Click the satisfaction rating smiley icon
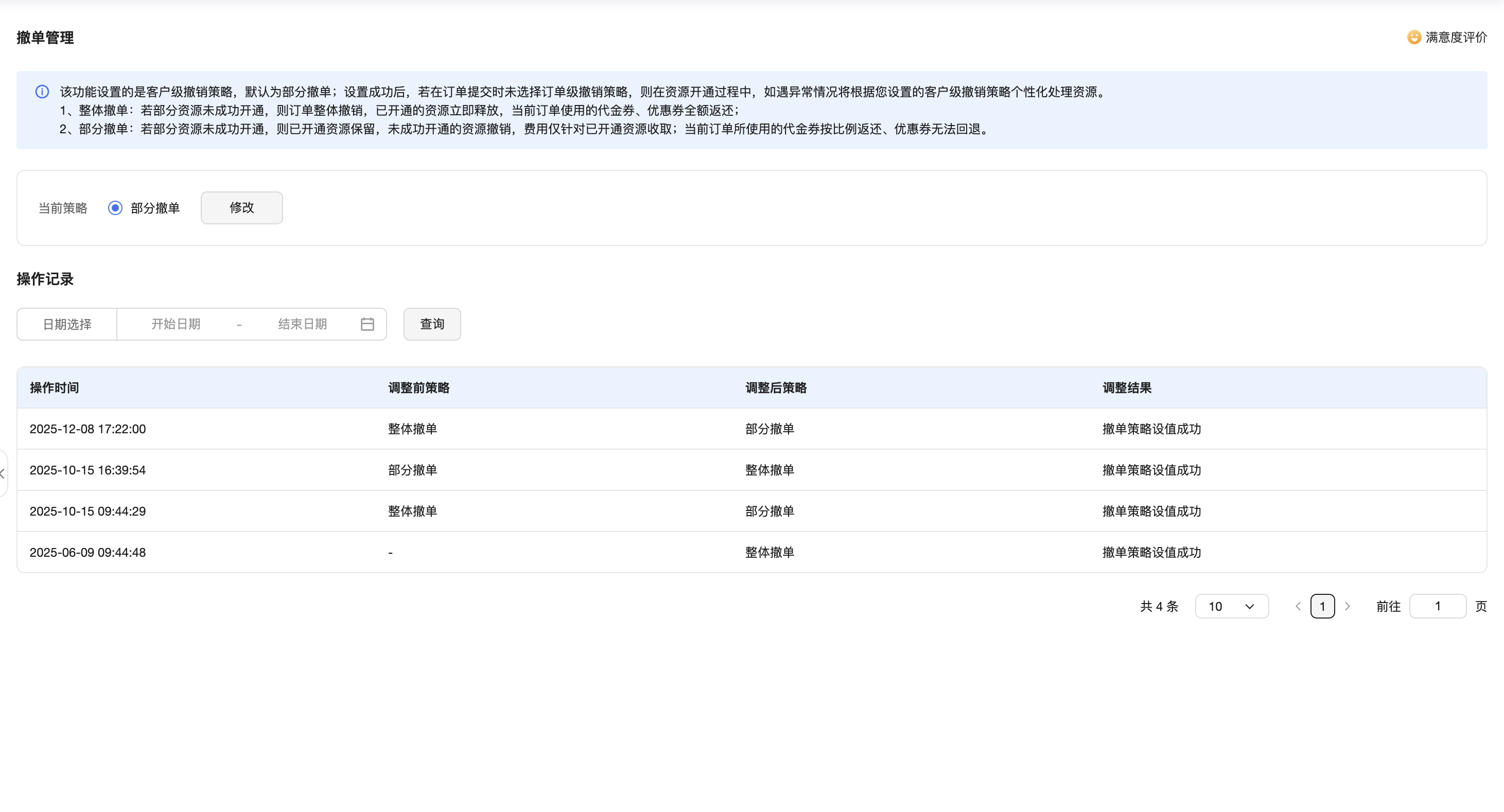The width and height of the screenshot is (1504, 812). (x=1413, y=38)
